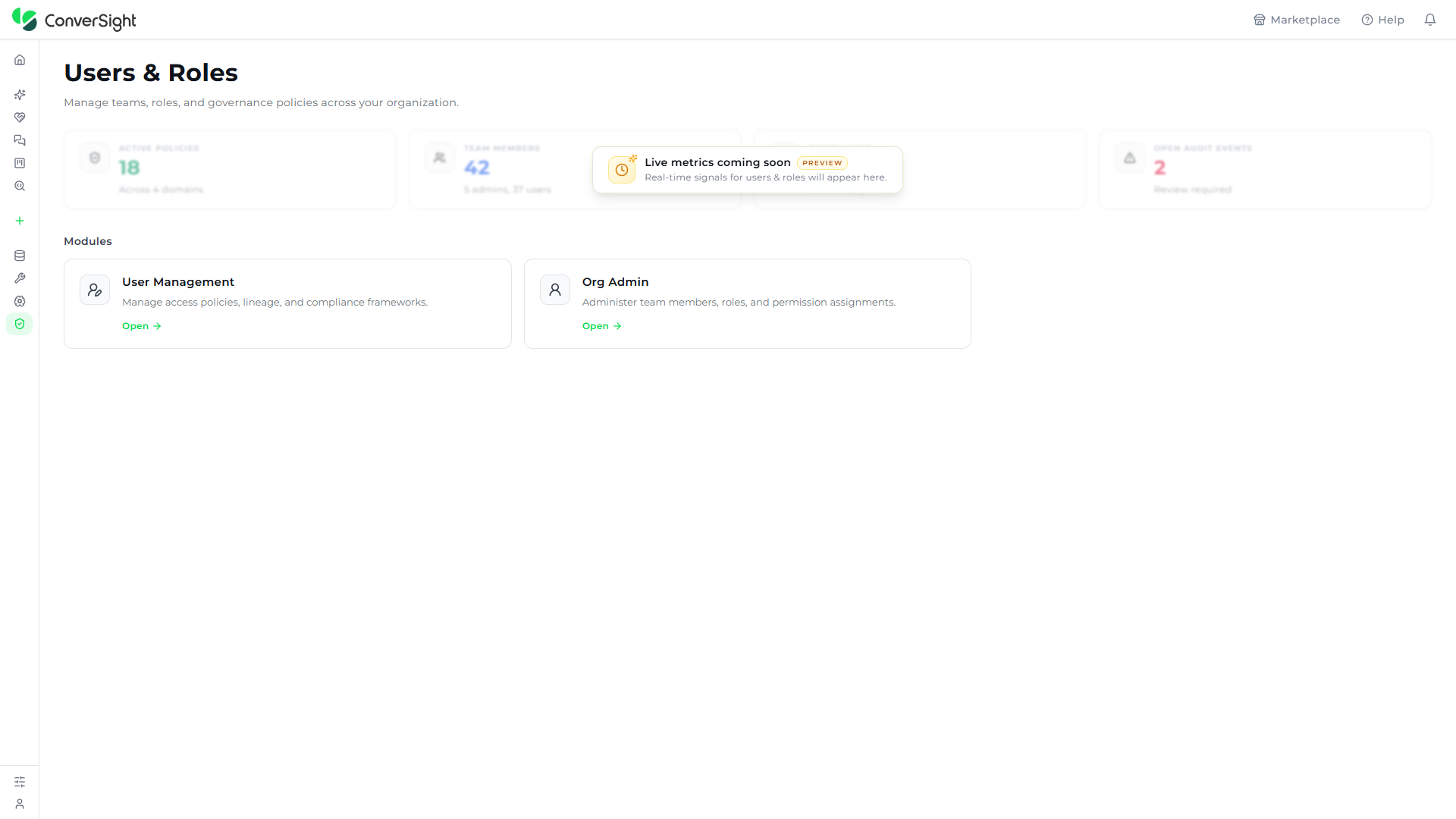Viewport: 1456px width, 819px height.
Task: Click the heart pulse sidebar icon
Action: point(20,118)
